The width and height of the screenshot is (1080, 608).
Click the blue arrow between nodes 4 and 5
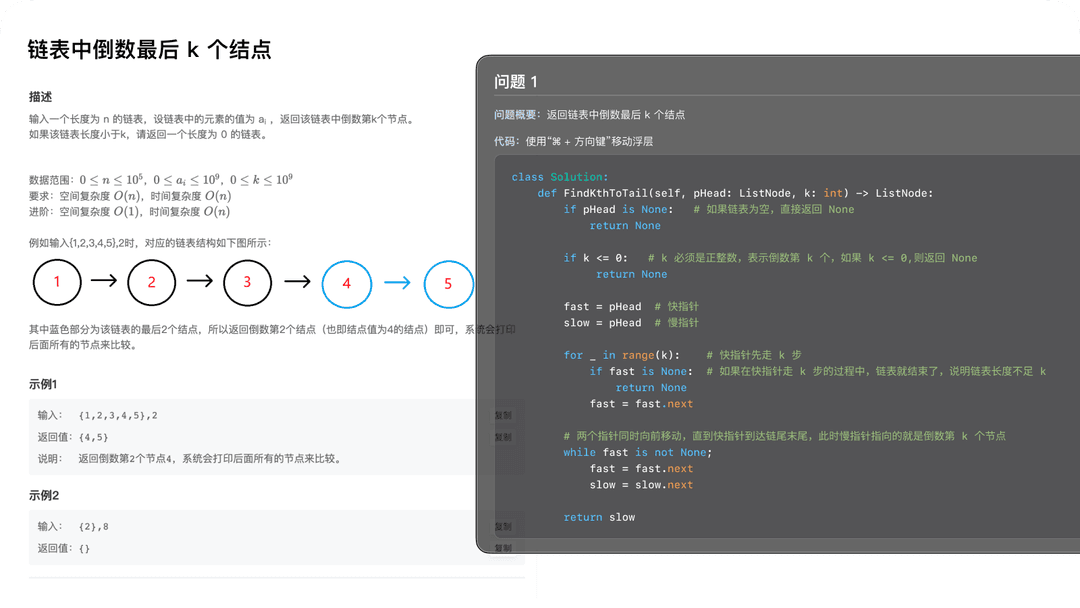pyautogui.click(x=397, y=283)
